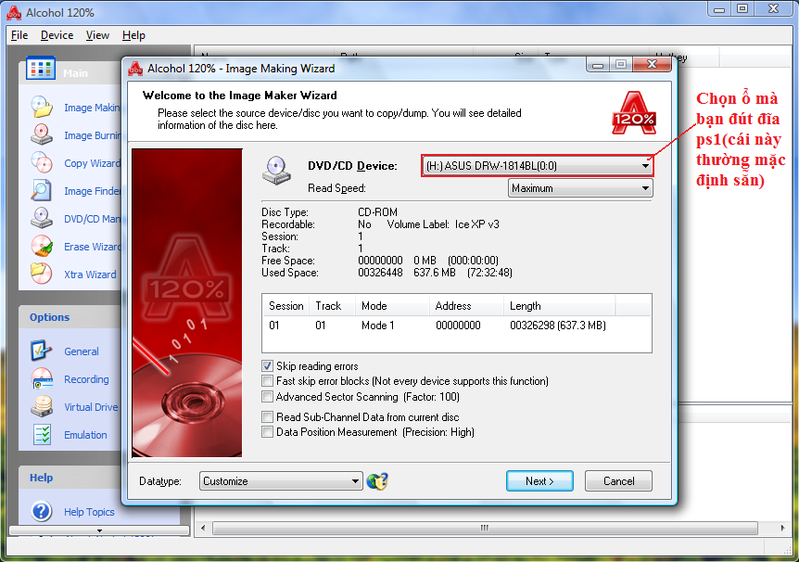
Task: Open the Read Speed Maximum dropdown
Action: coord(580,188)
